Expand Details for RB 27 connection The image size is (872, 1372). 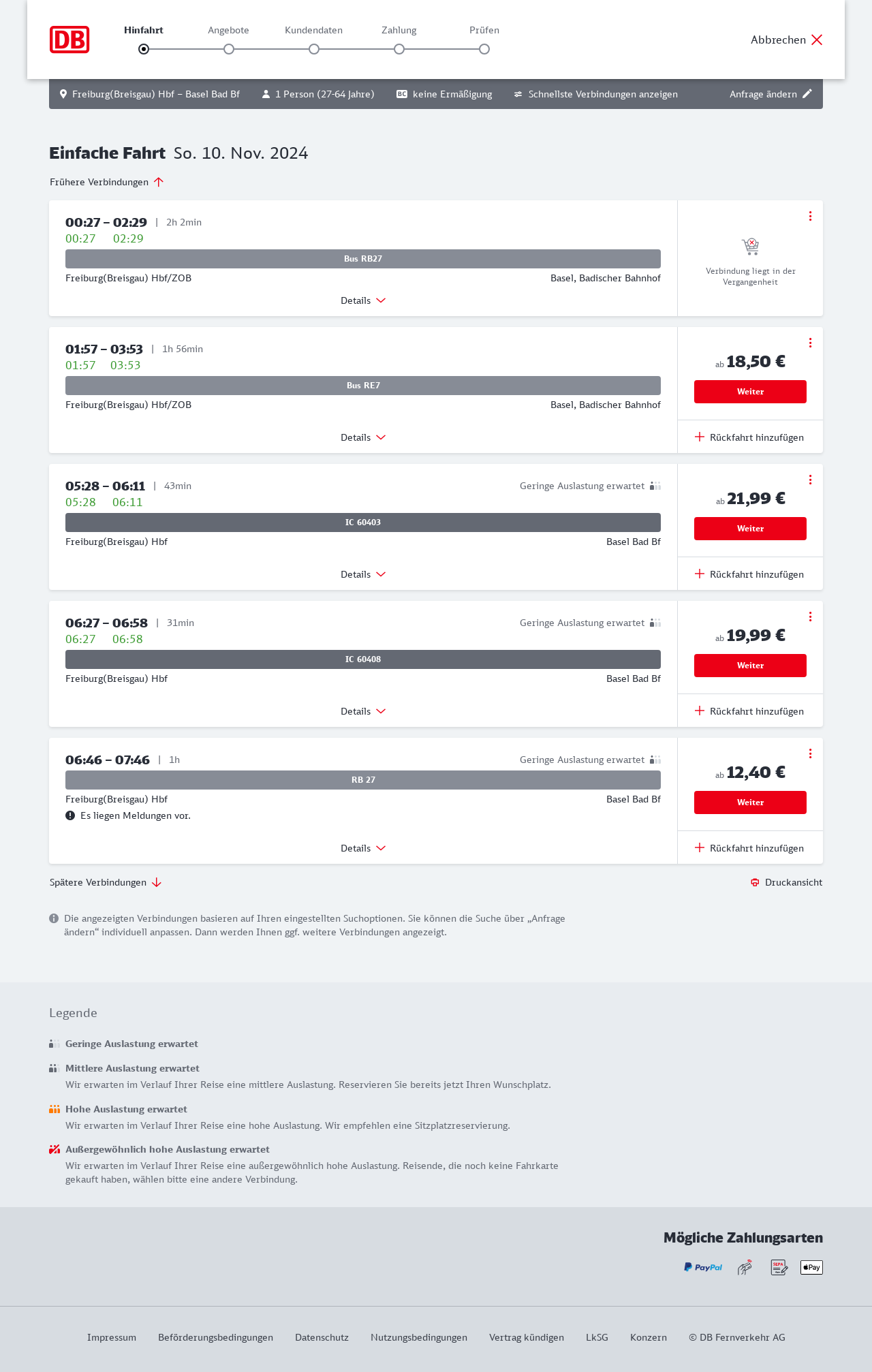coord(363,848)
